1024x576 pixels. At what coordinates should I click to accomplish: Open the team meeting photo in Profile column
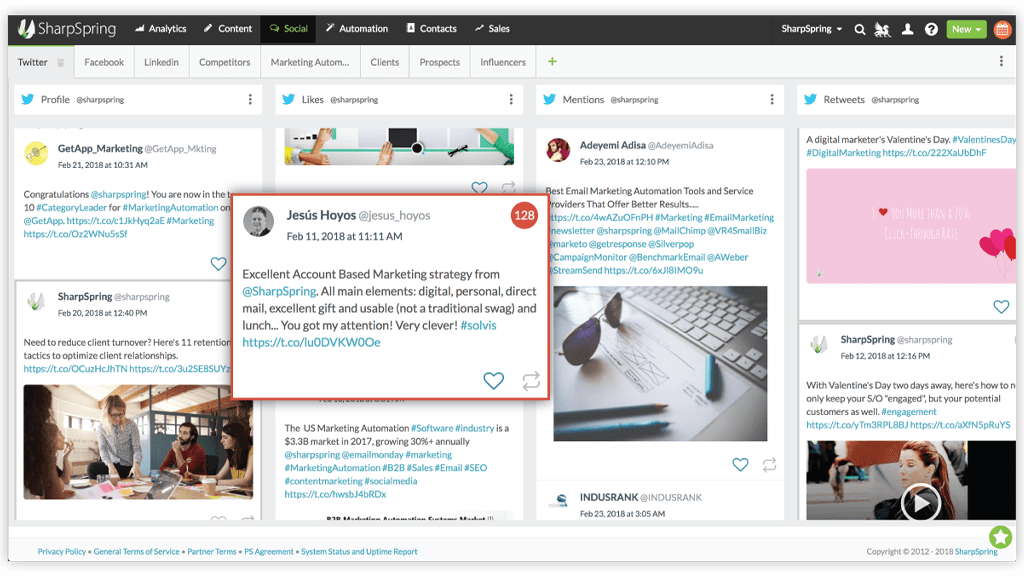[138, 442]
